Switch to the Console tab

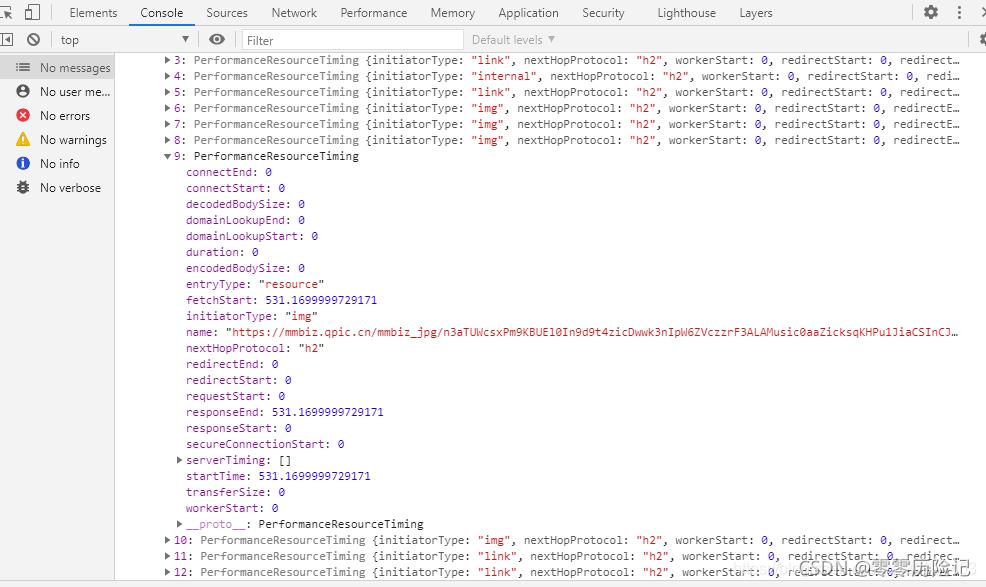pos(162,13)
